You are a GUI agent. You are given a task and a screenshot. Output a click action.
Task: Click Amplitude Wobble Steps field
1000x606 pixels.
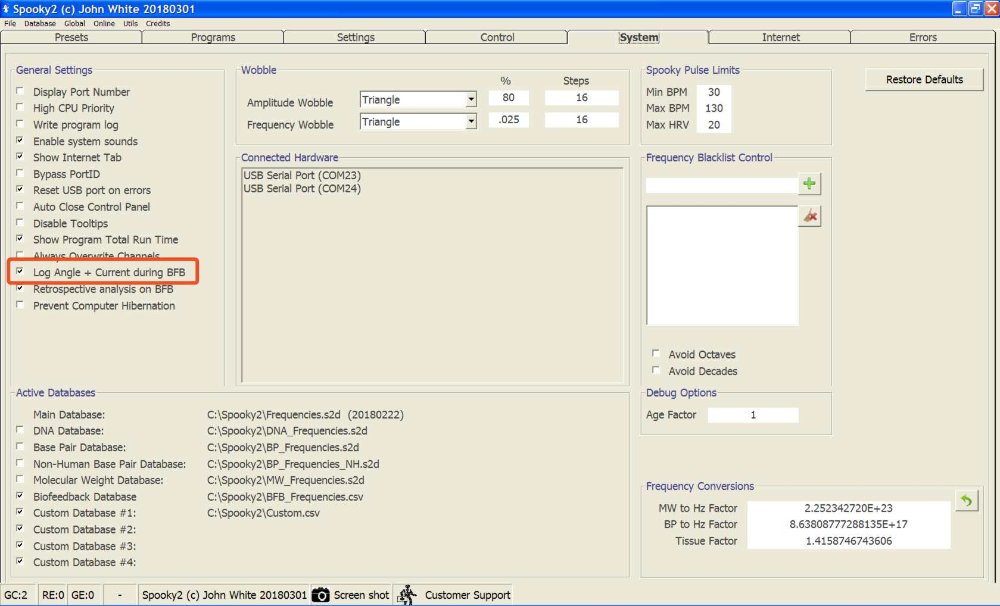[582, 98]
